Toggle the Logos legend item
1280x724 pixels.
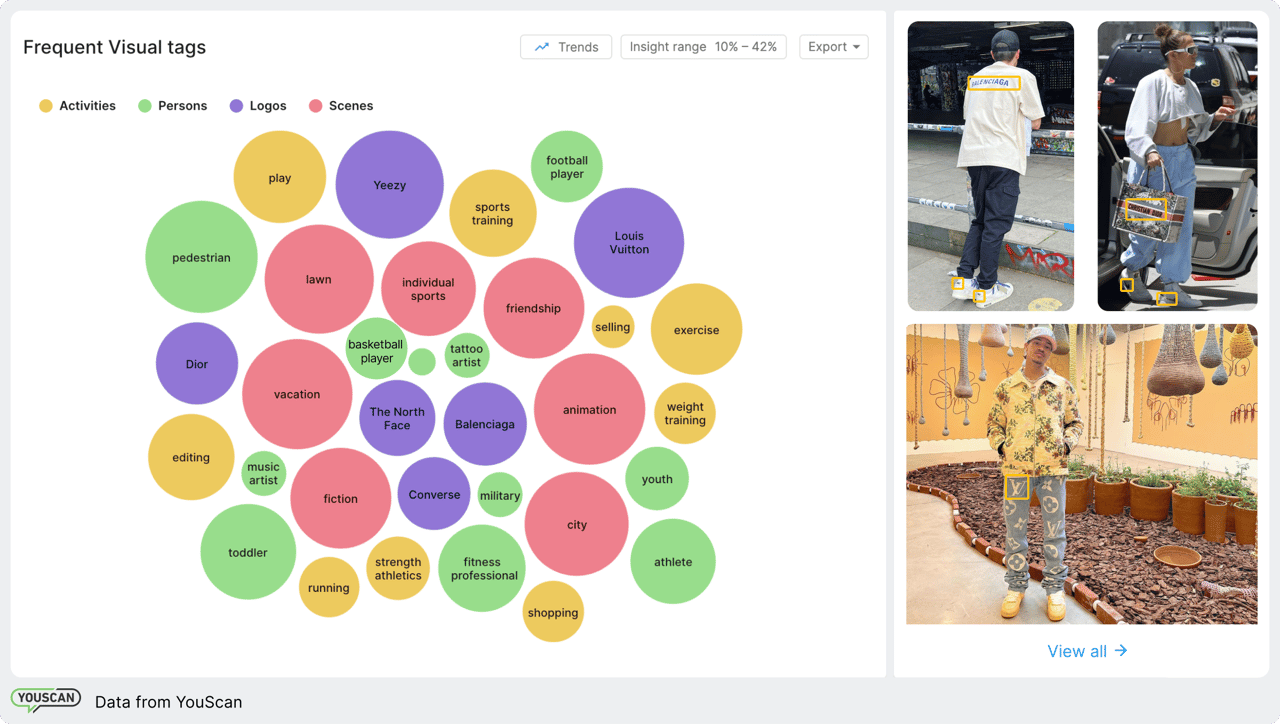(258, 106)
